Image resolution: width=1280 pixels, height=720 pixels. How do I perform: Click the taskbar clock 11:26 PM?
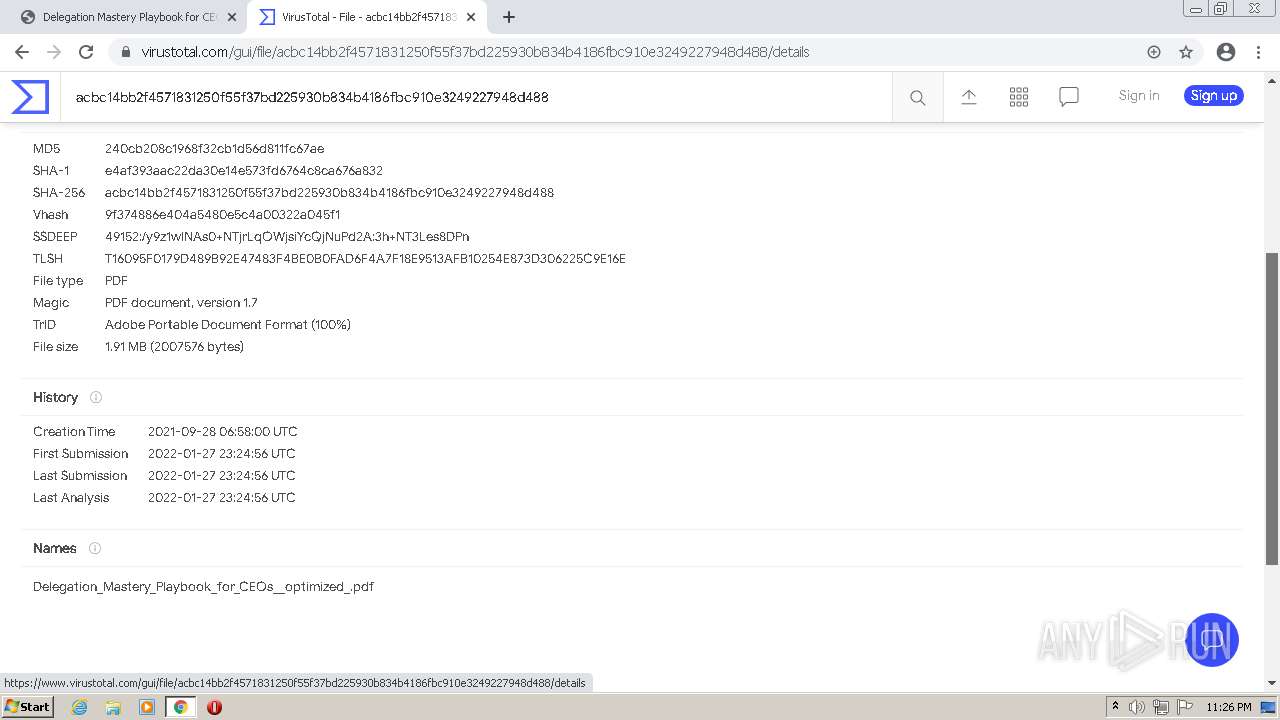[x=1229, y=707]
